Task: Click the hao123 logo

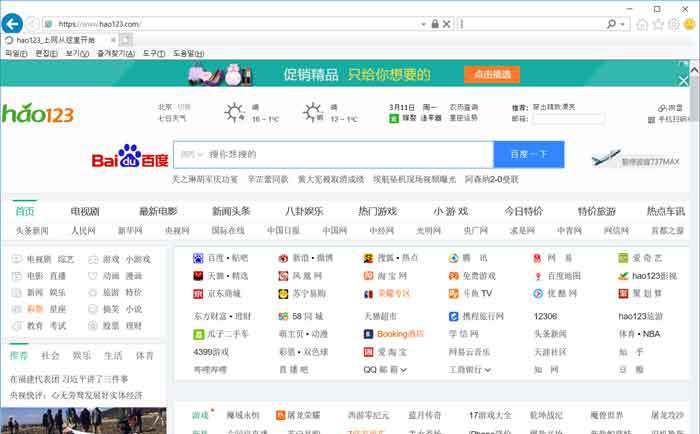Action: 38,113
